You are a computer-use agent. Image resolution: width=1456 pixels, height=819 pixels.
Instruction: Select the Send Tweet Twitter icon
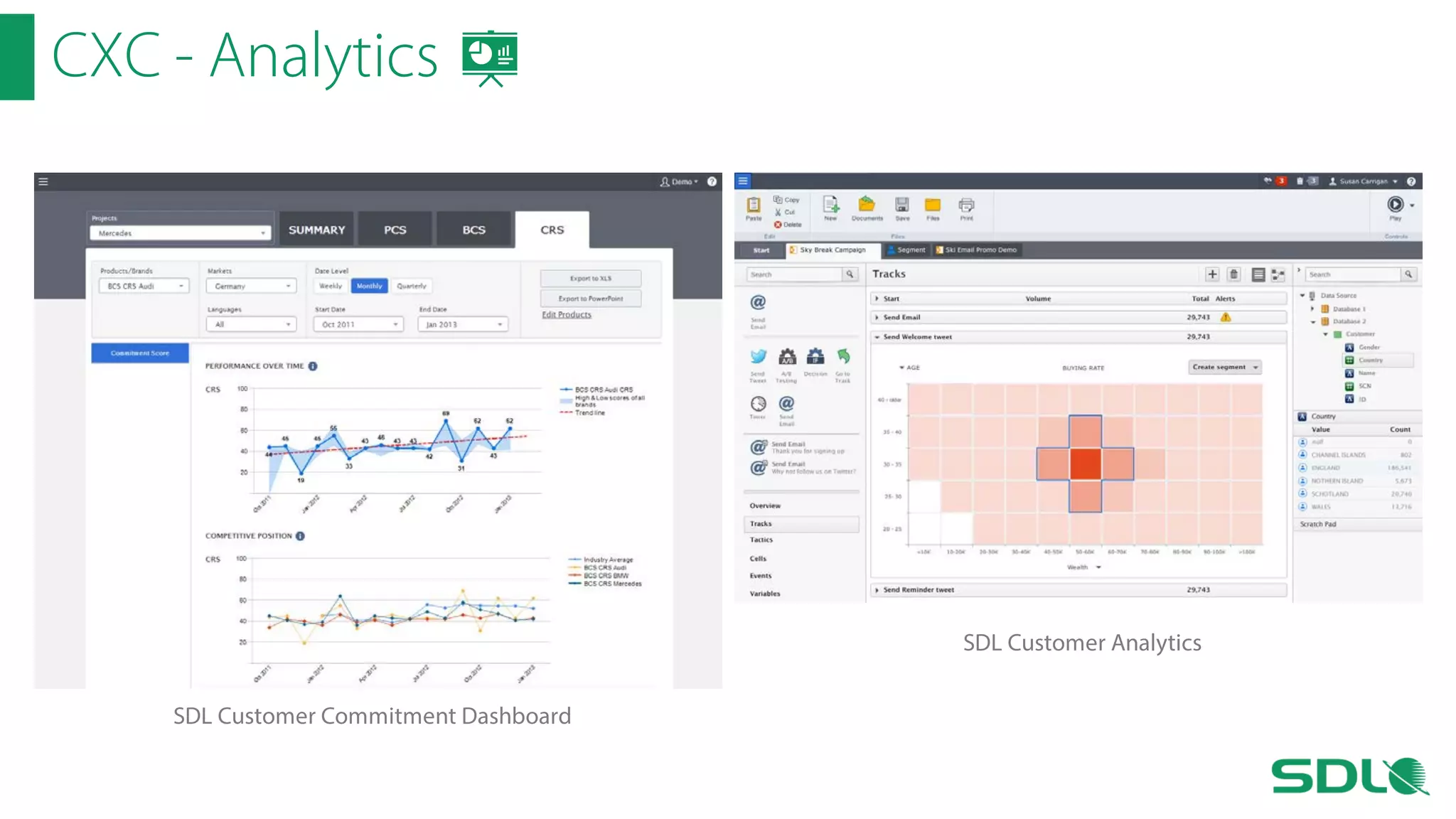click(758, 356)
